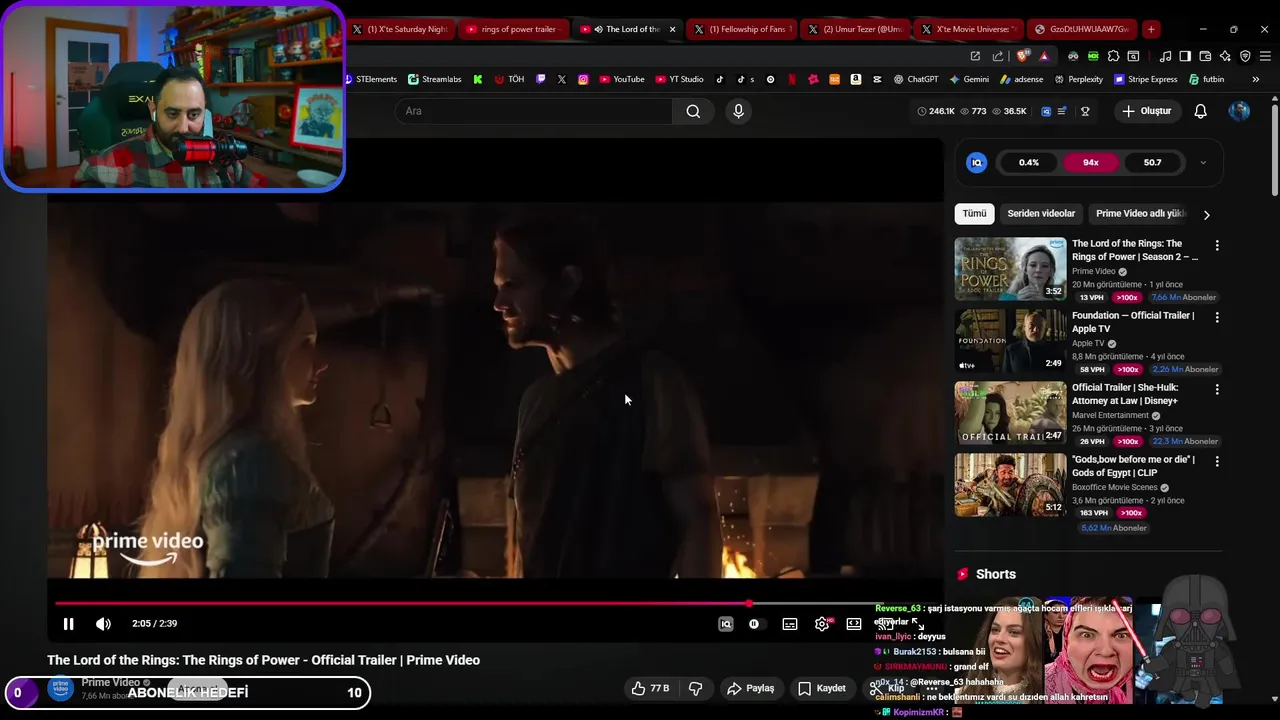Screen dimensions: 1280x720
Task: Open the STElements bookmark
Action: click(x=372, y=79)
